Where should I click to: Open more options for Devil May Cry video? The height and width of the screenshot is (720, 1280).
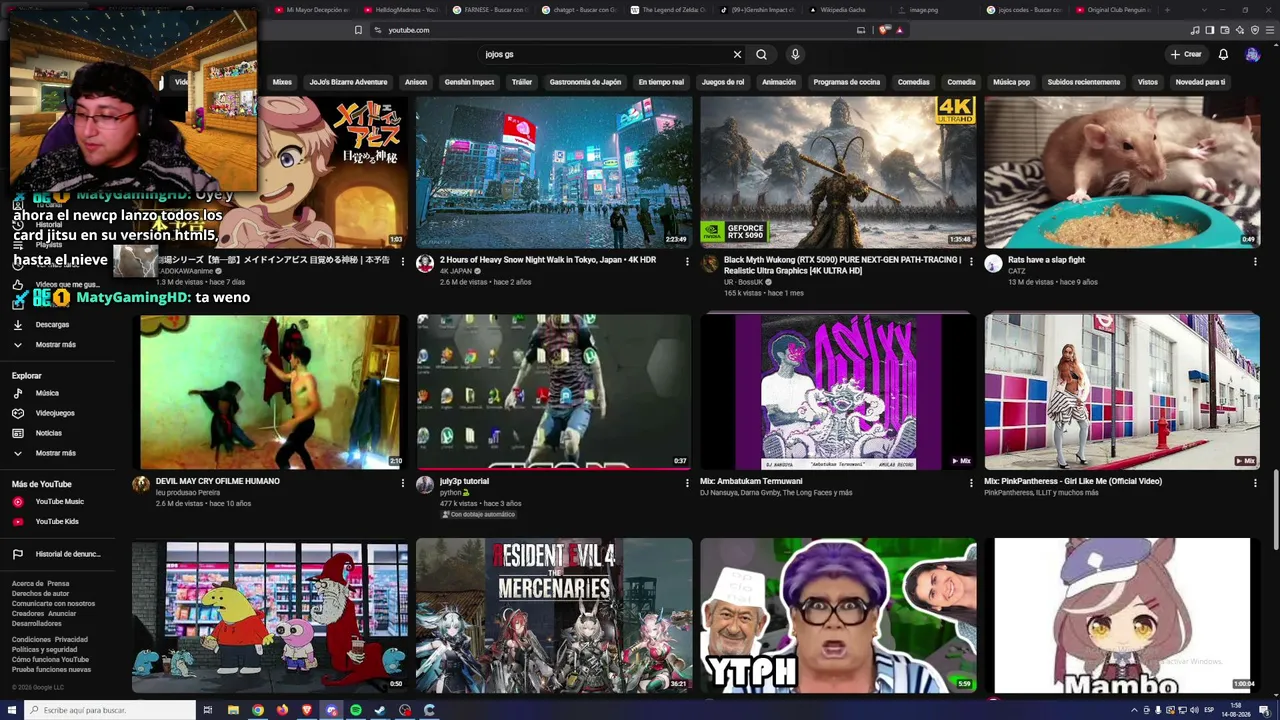[403, 483]
